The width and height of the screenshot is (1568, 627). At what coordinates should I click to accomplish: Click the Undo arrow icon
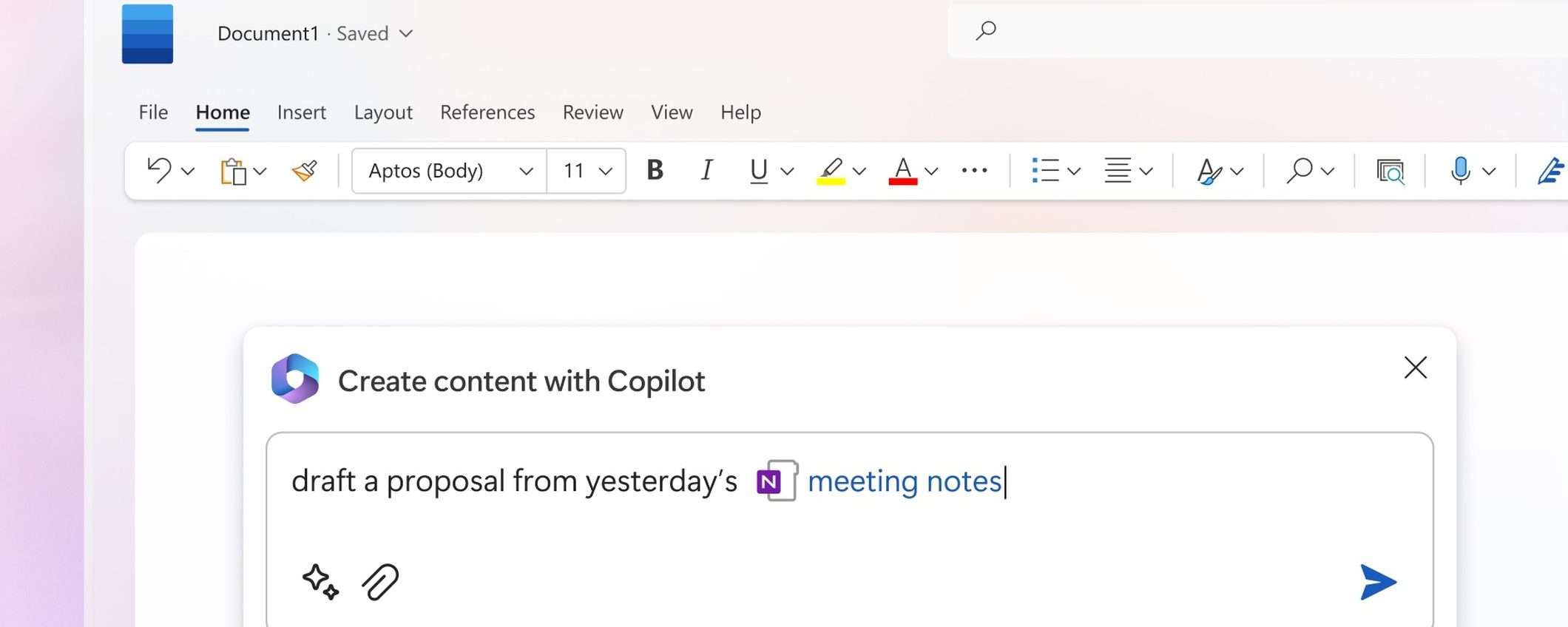[159, 170]
